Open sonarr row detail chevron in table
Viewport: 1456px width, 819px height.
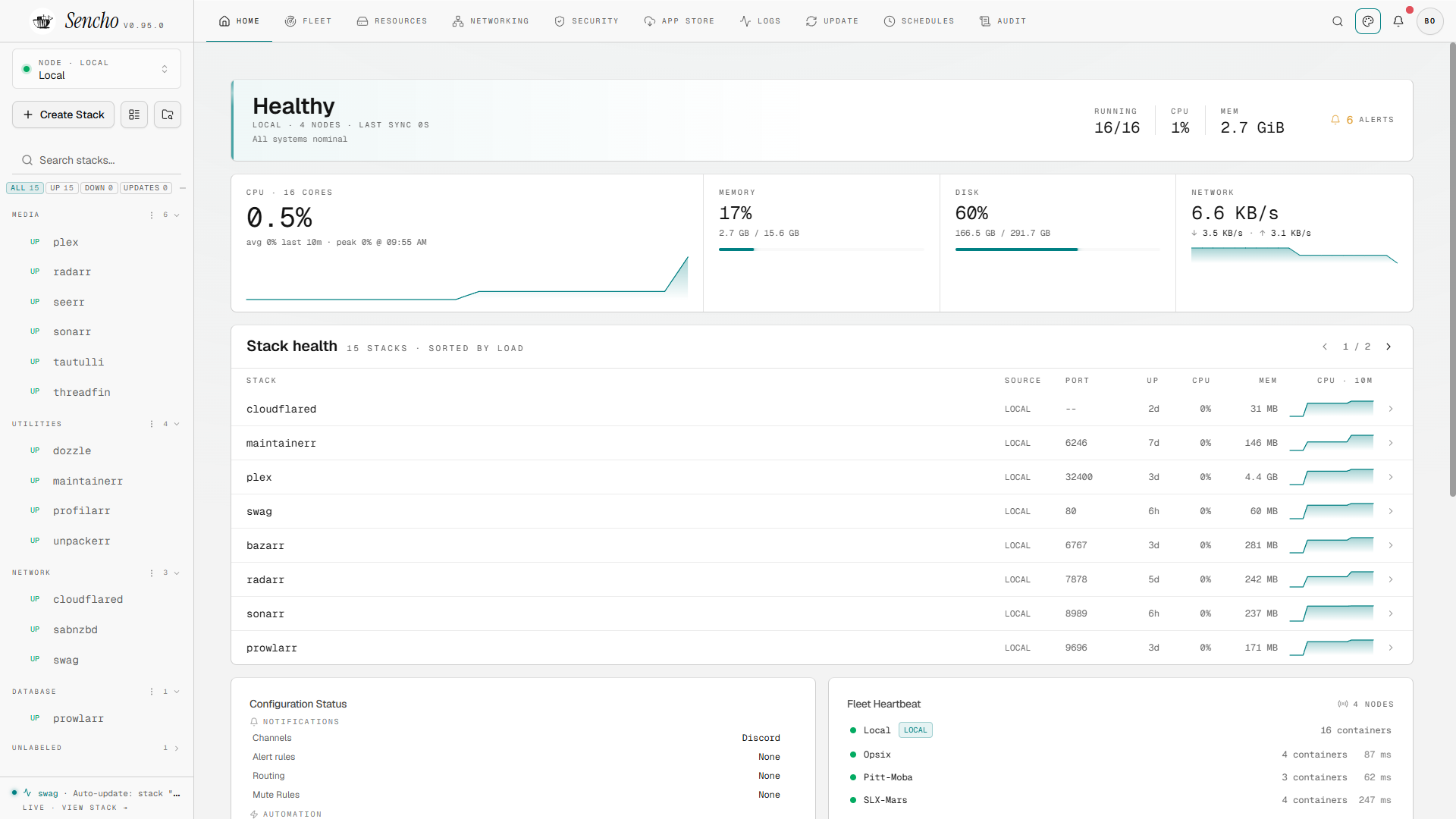[x=1391, y=613]
